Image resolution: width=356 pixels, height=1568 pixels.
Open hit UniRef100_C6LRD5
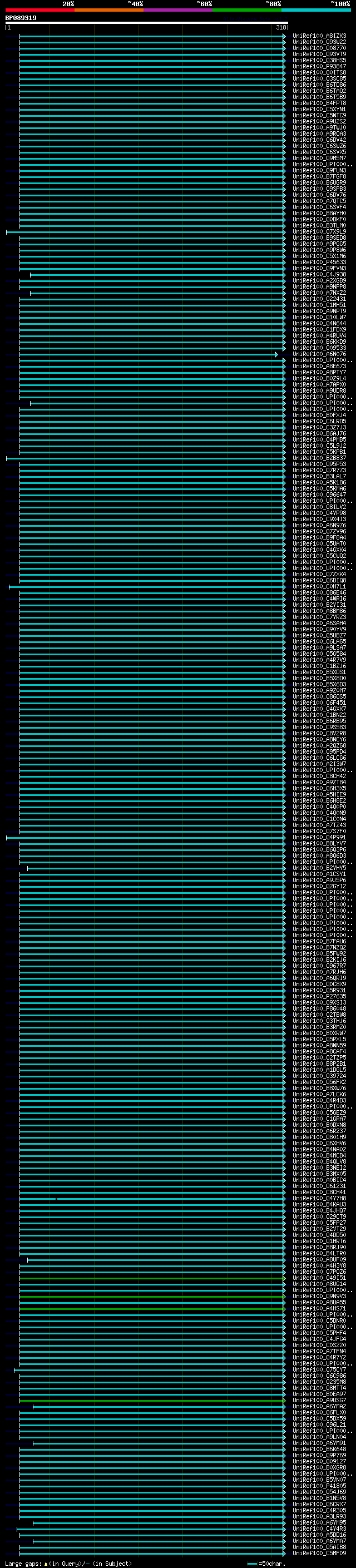(x=319, y=421)
